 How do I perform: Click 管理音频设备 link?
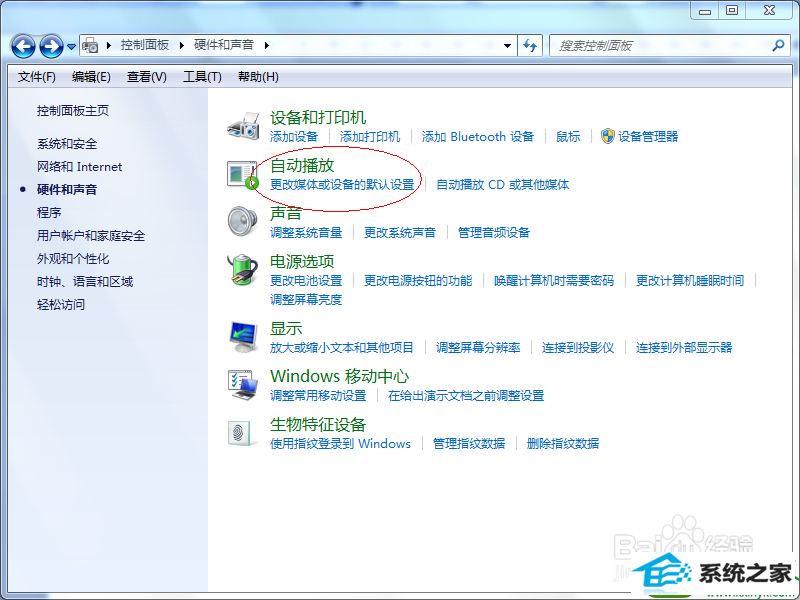(494, 233)
